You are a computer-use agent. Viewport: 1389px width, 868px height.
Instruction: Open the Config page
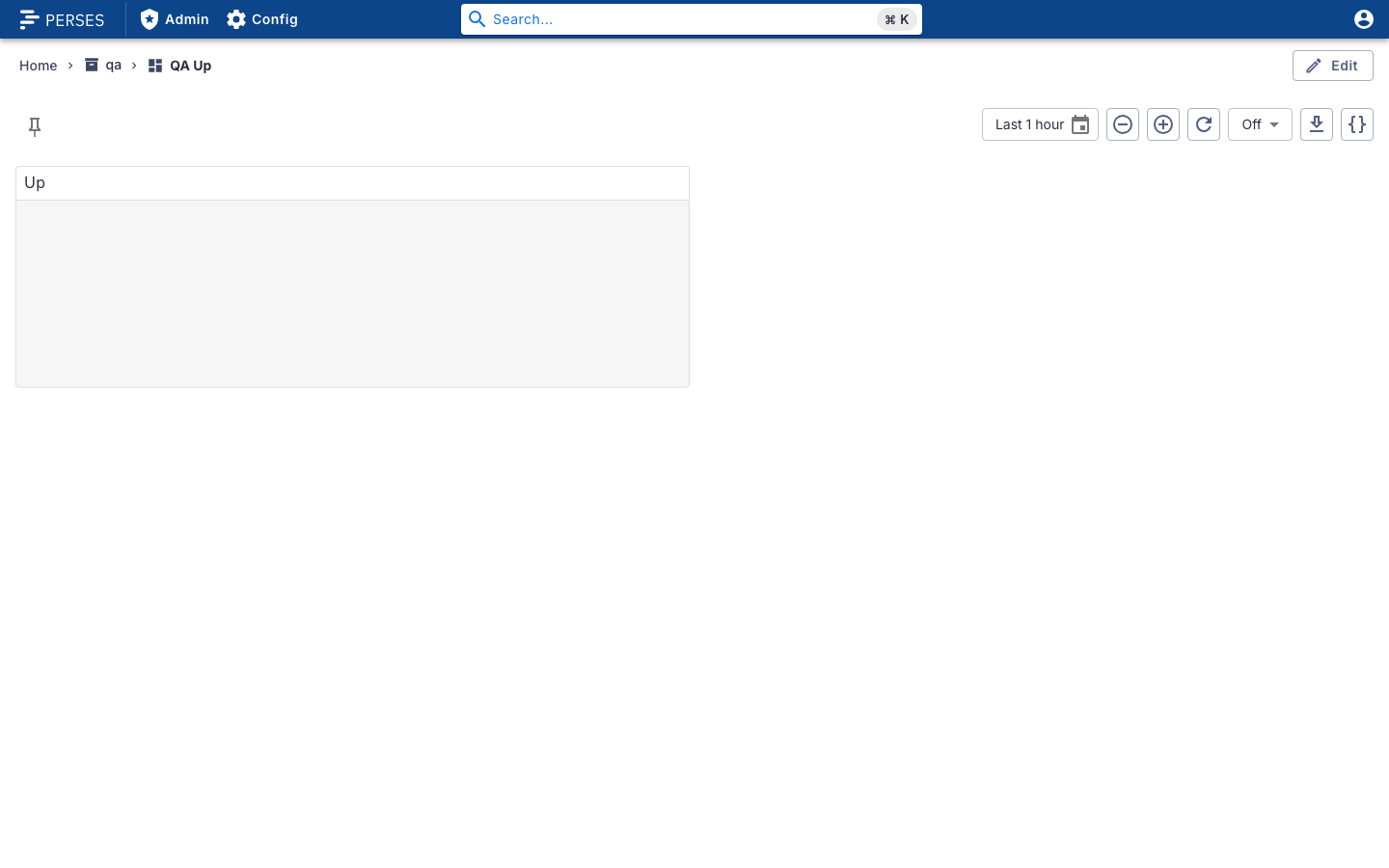262,19
